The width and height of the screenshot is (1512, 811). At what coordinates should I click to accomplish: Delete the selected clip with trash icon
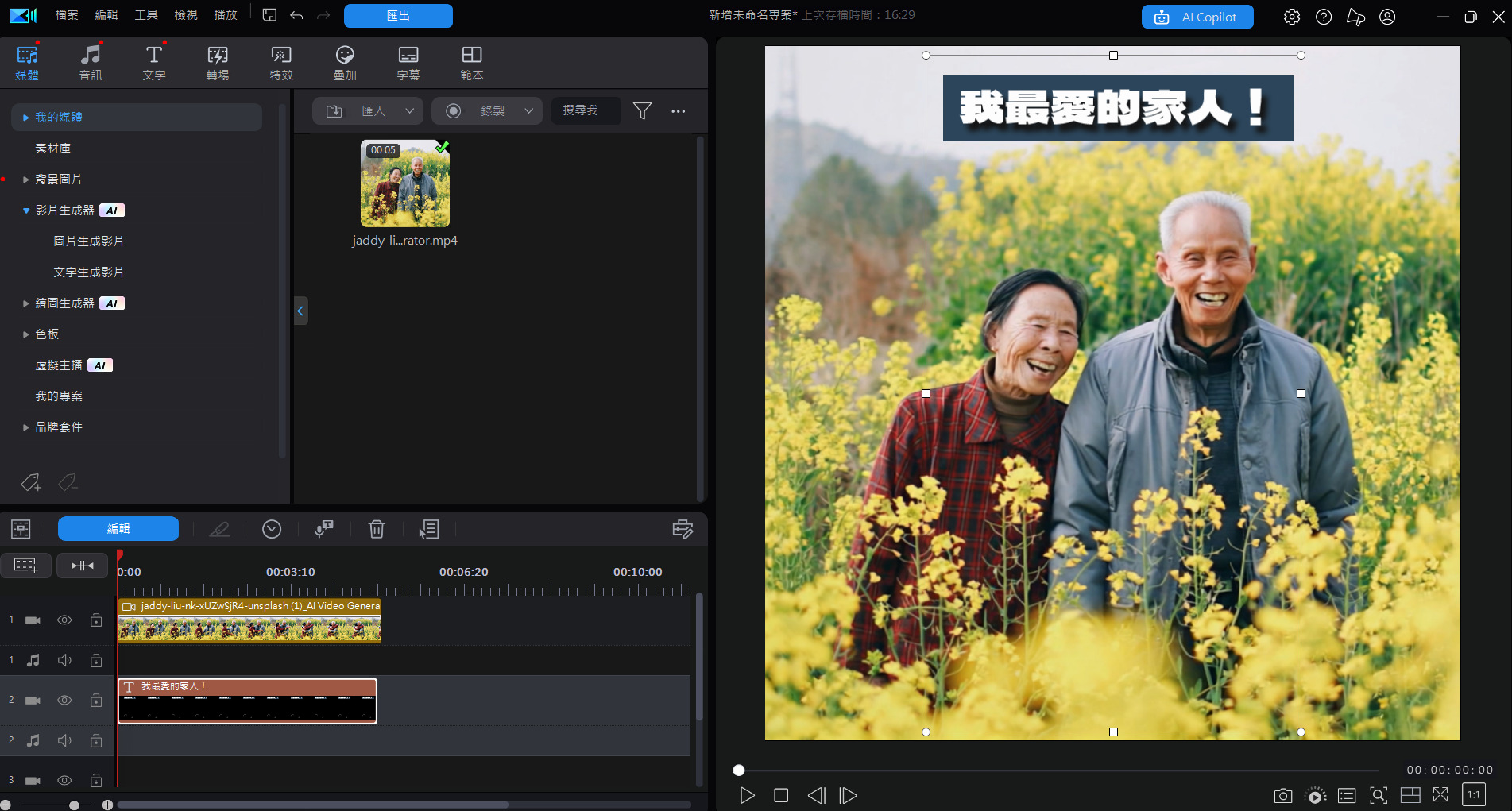click(x=377, y=529)
